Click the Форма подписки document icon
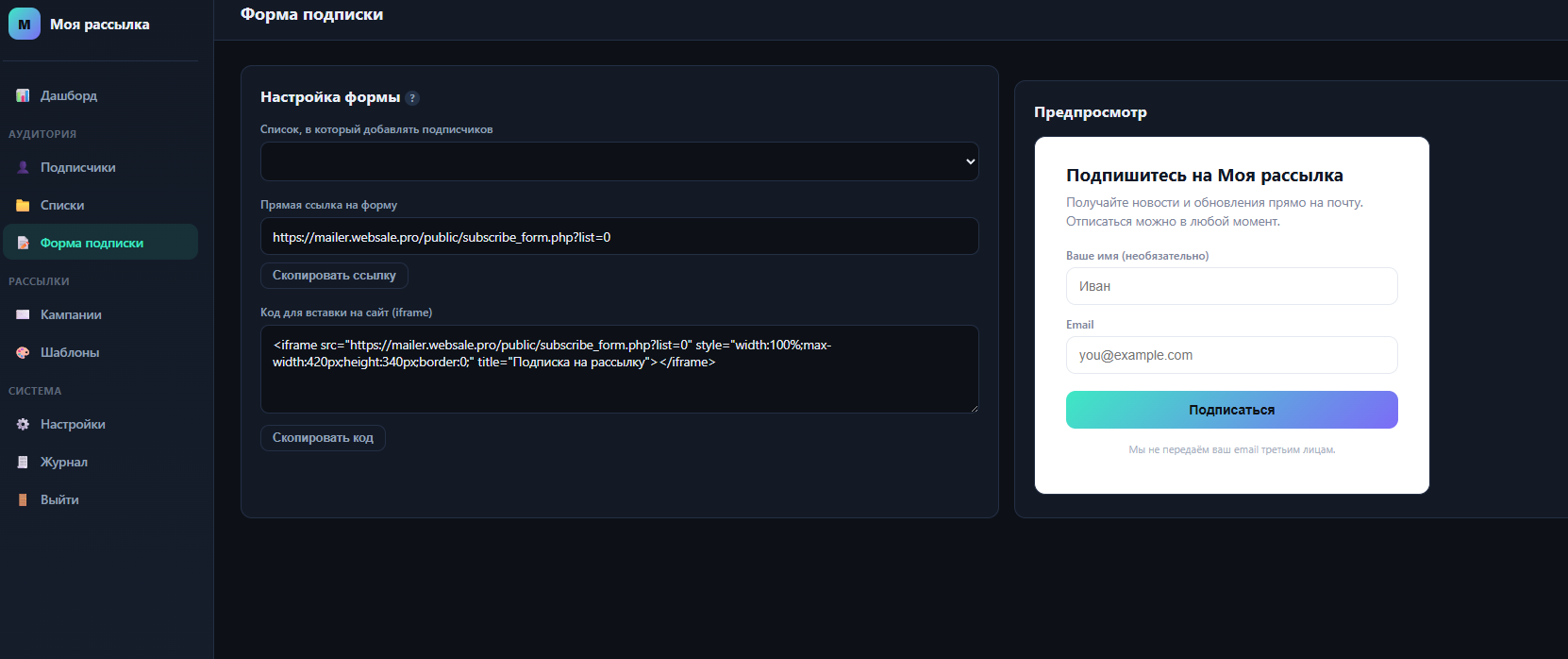Screen dimensions: 1568x659 23,243
